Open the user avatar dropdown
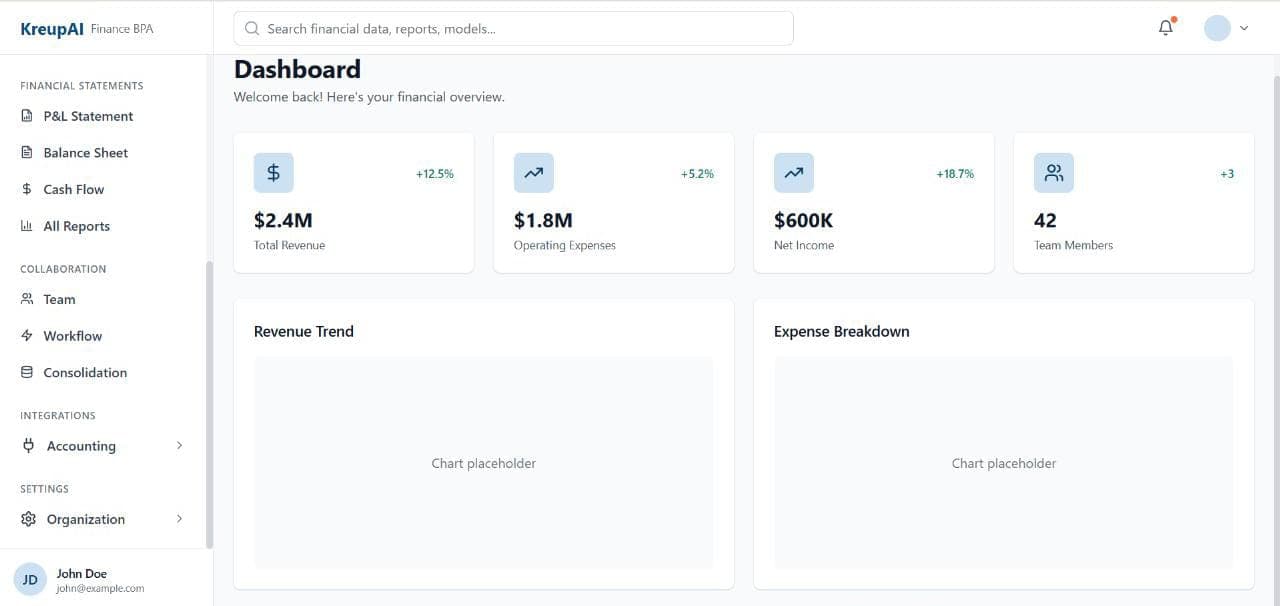This screenshot has height=606, width=1280. 1225,27
